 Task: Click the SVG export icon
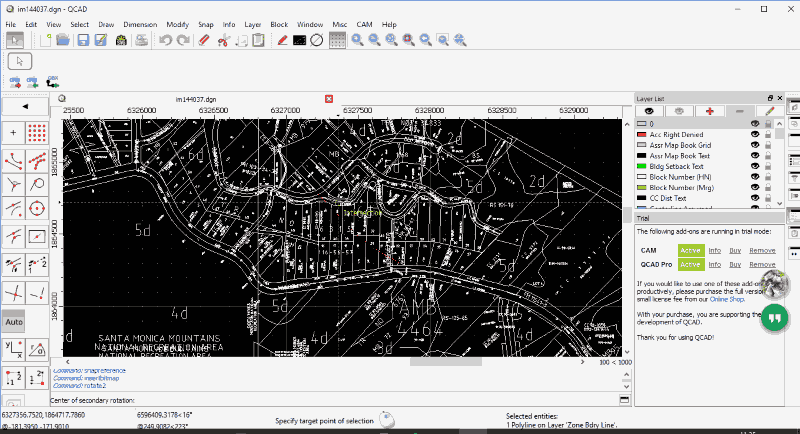click(121, 40)
